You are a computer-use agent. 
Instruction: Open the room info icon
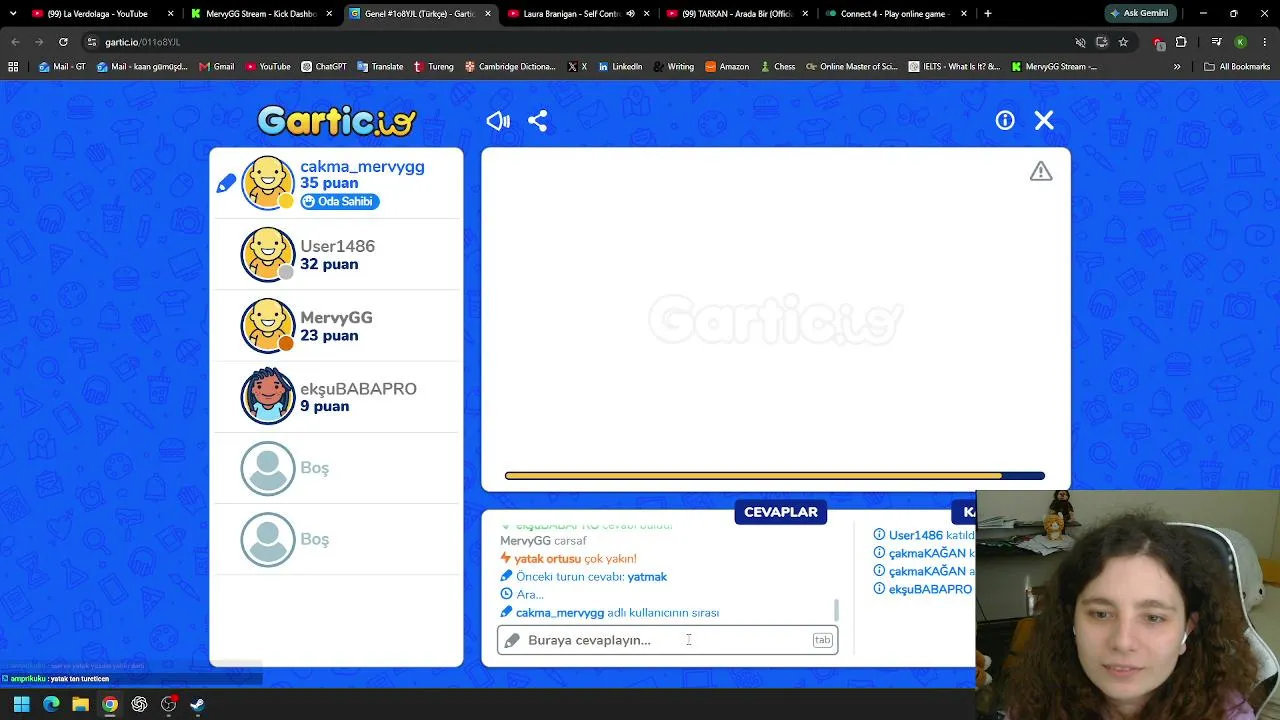coord(1005,121)
